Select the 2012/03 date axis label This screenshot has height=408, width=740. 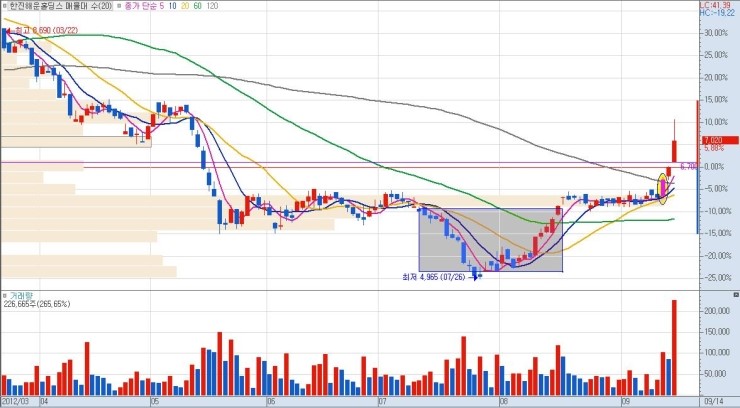[x=17, y=401]
